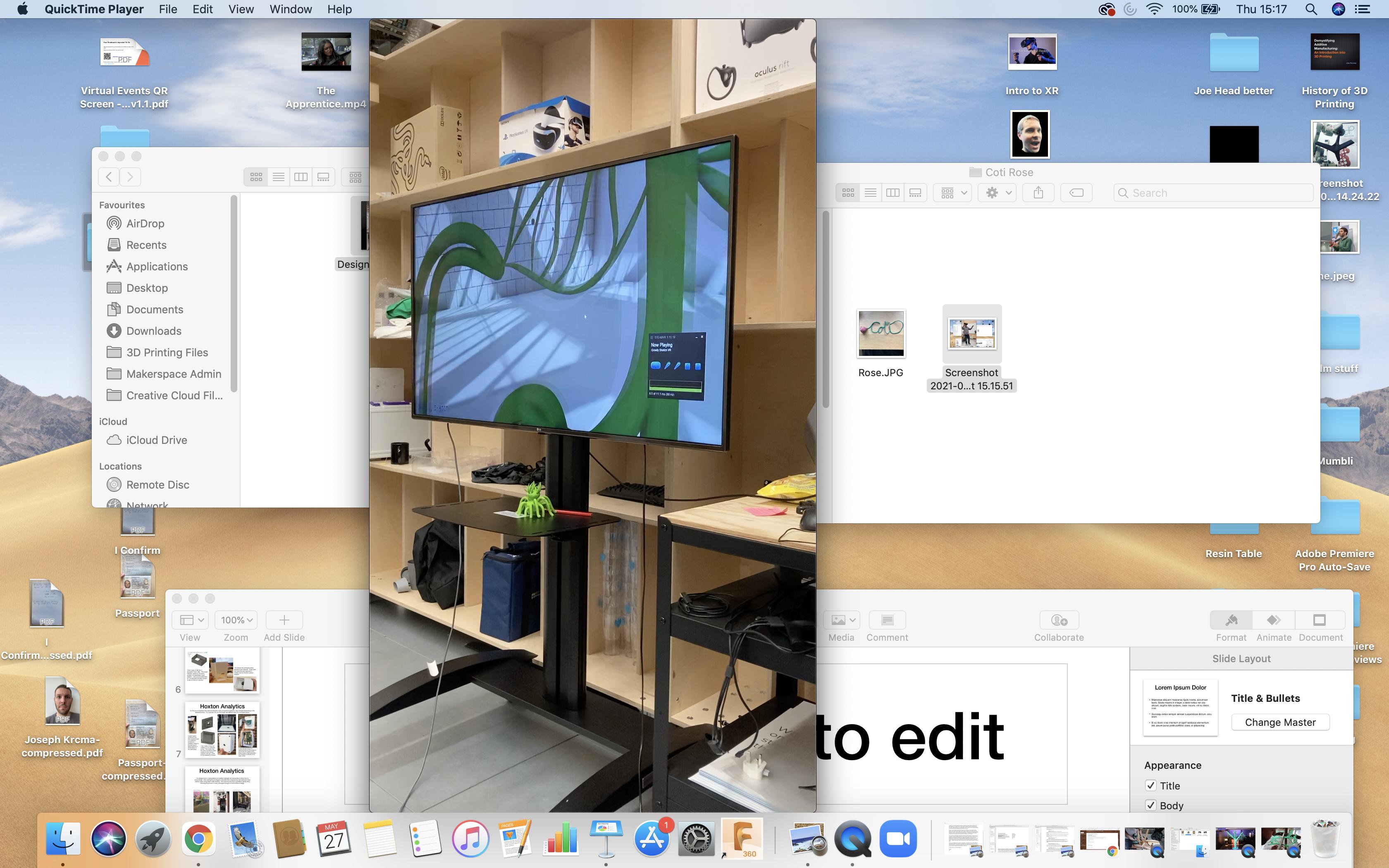This screenshot has height=868, width=1389.
Task: Click Search field in Coti Rose window
Action: tap(1213, 193)
